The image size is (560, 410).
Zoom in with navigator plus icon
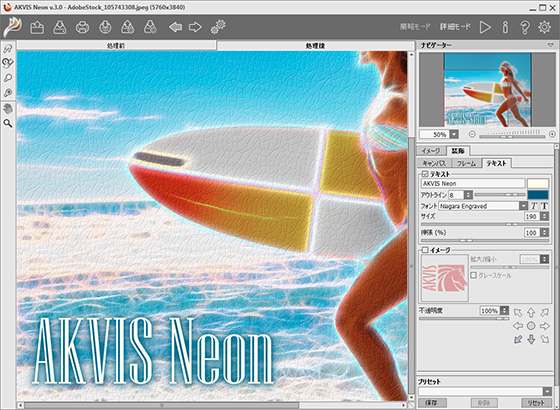(x=552, y=134)
